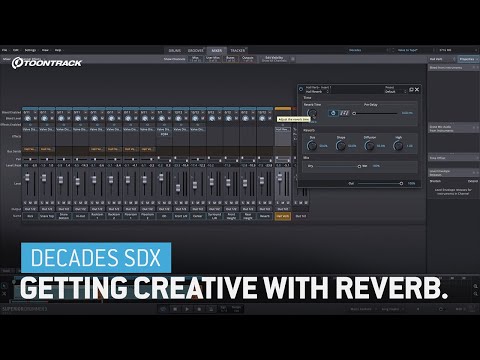This screenshot has height=360, width=480.
Task: Solo the Kick channel
Action: 25,203
